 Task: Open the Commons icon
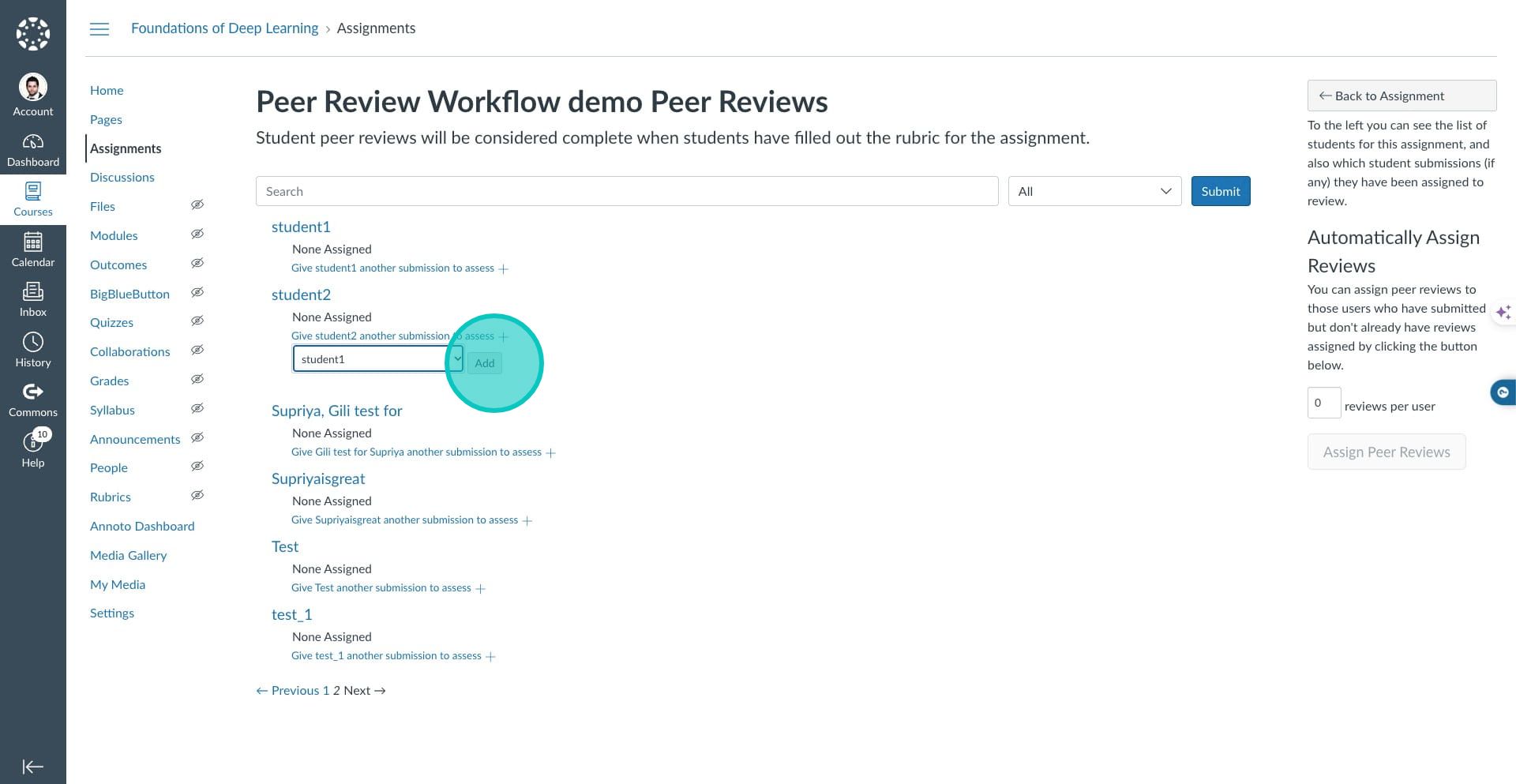[x=32, y=393]
